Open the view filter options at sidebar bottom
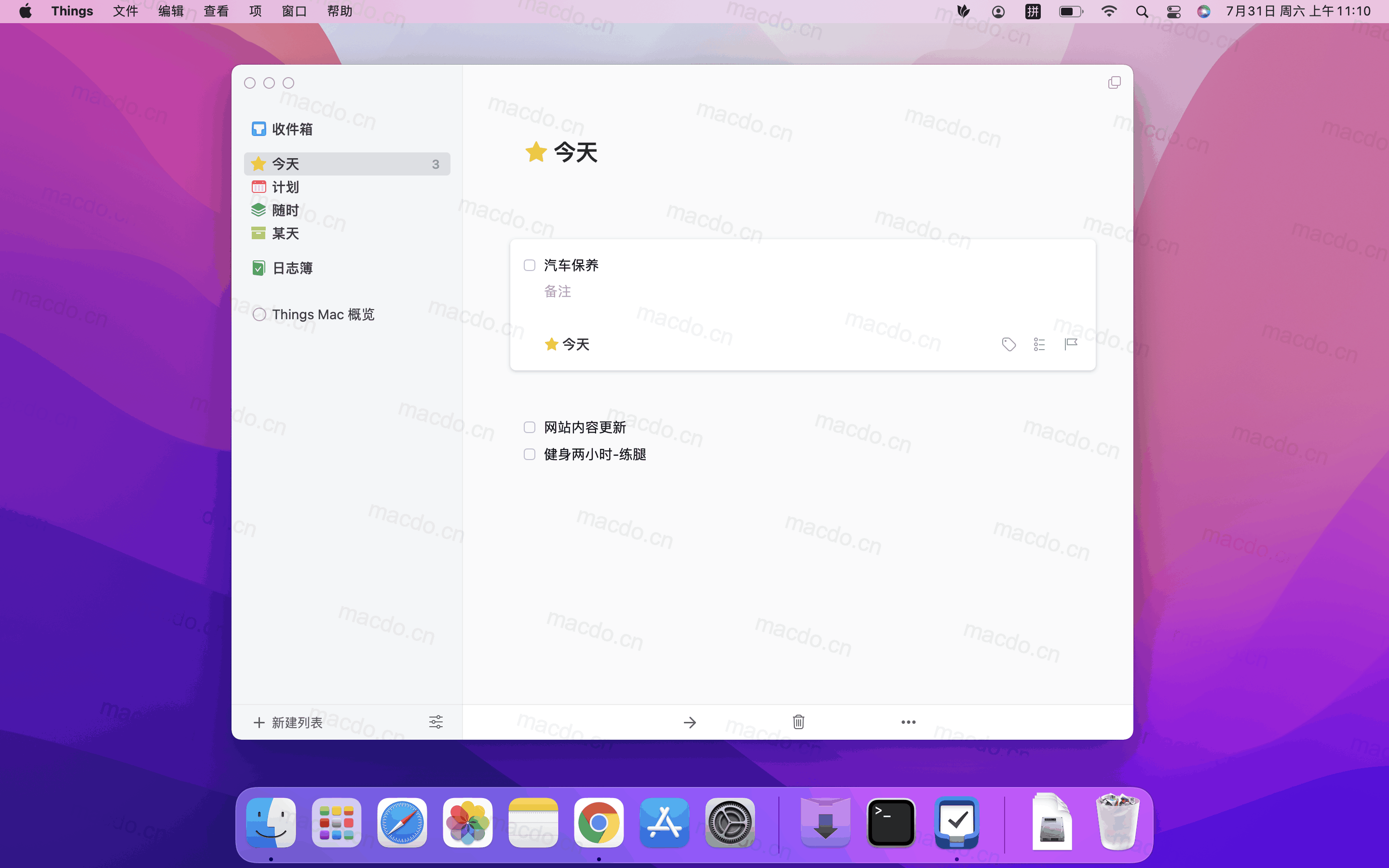 pos(436,722)
